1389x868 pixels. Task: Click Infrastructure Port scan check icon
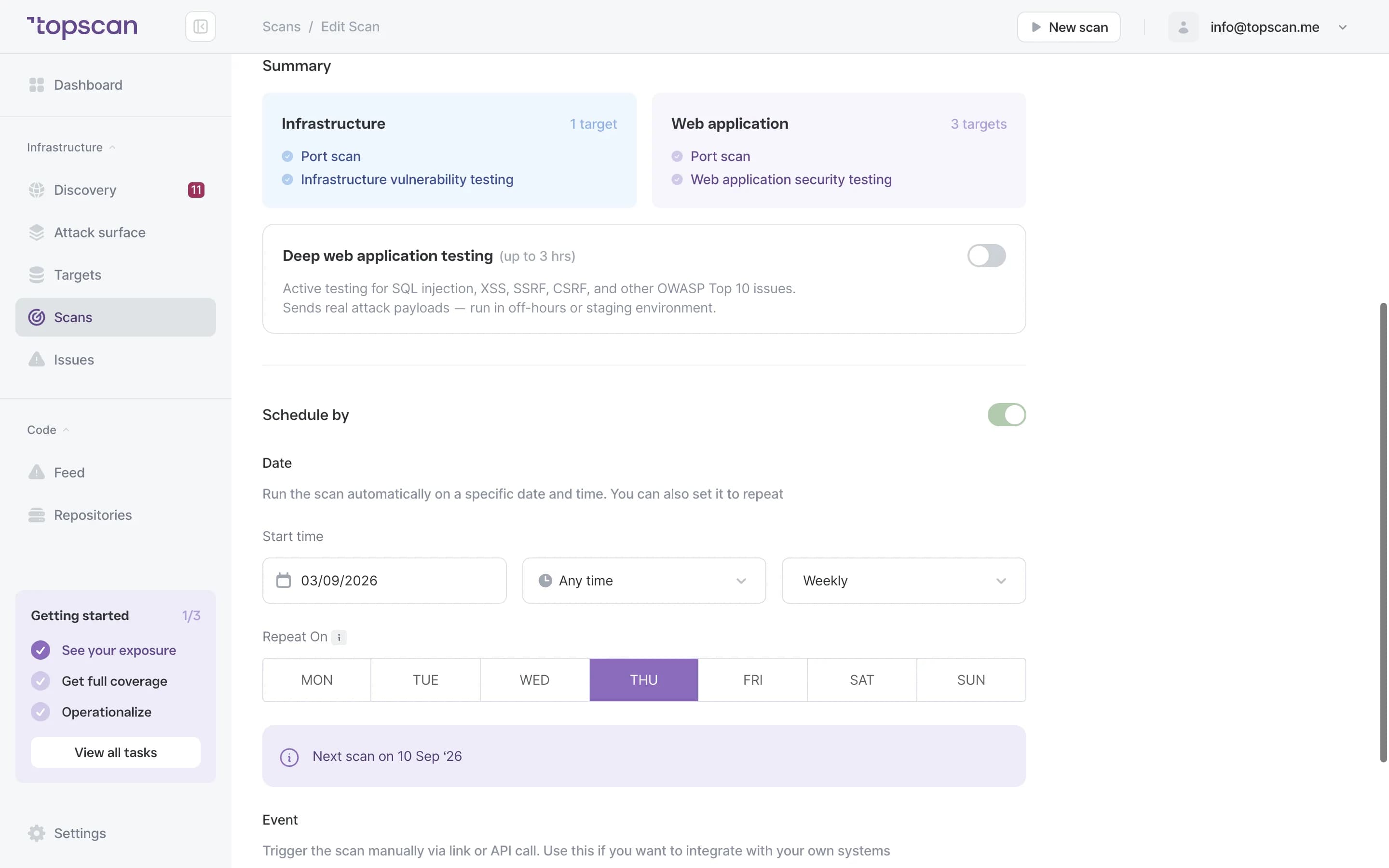287,156
